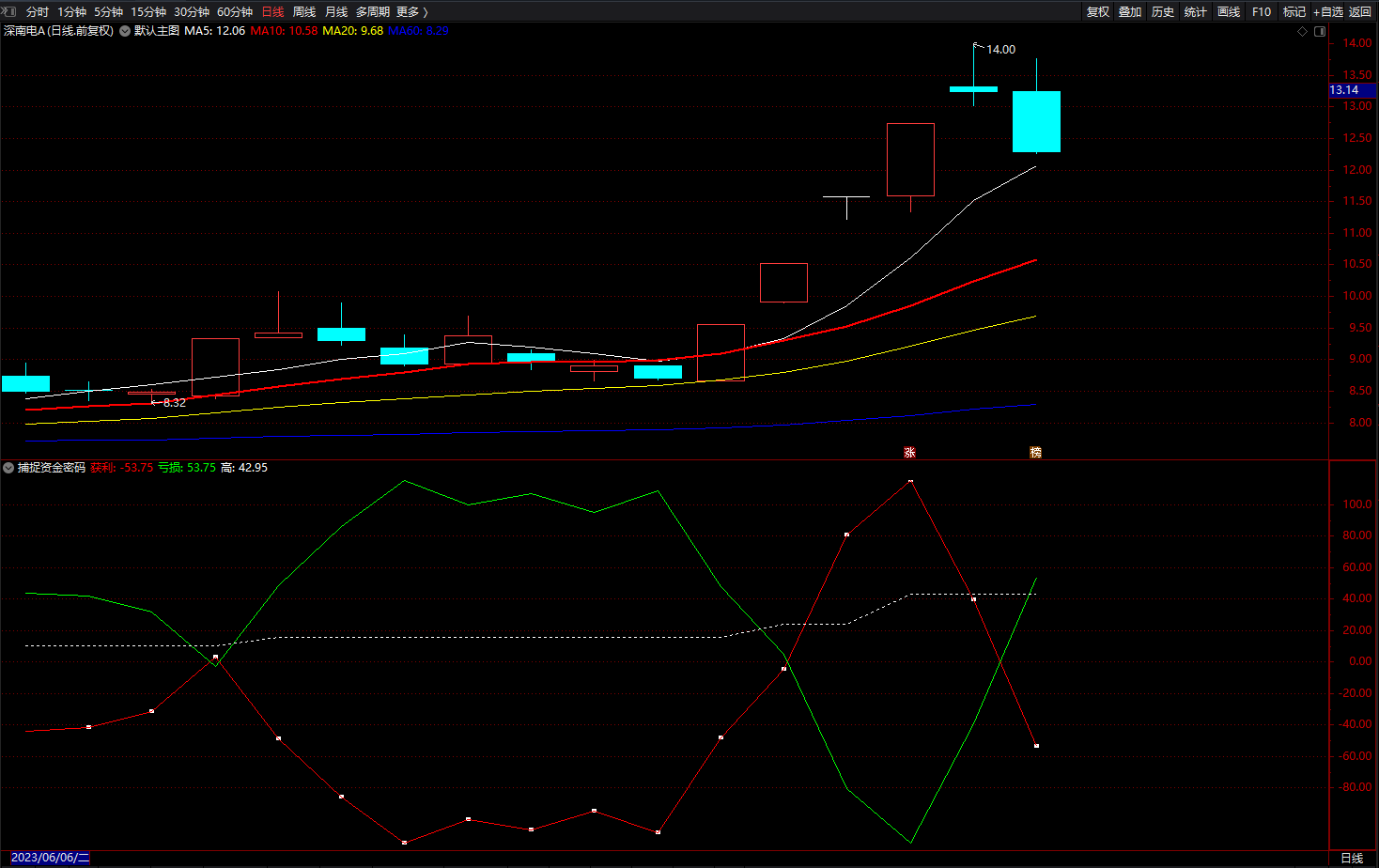Select the 5分钟 period tab

coord(108,11)
